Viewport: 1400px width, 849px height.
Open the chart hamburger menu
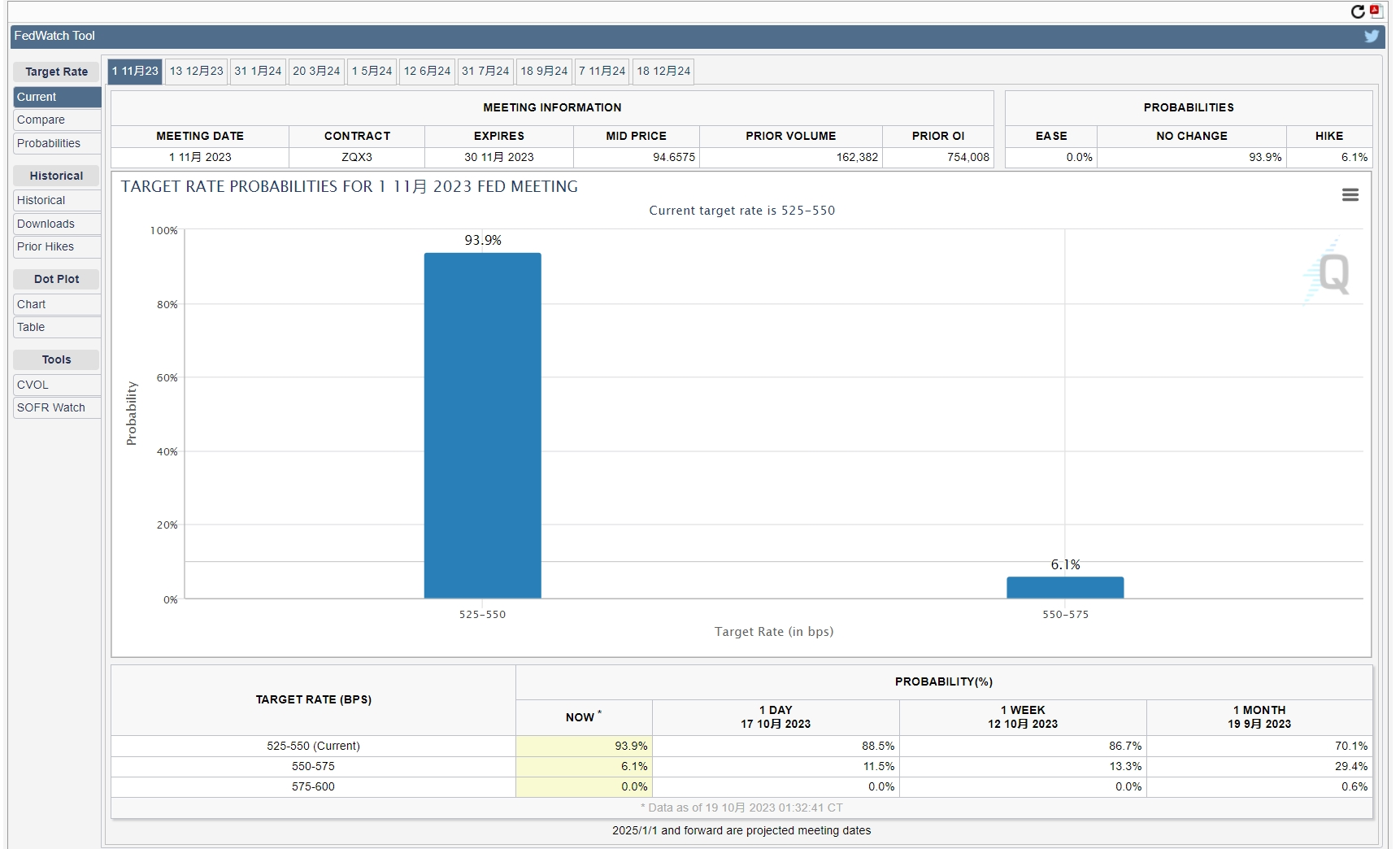(1350, 195)
